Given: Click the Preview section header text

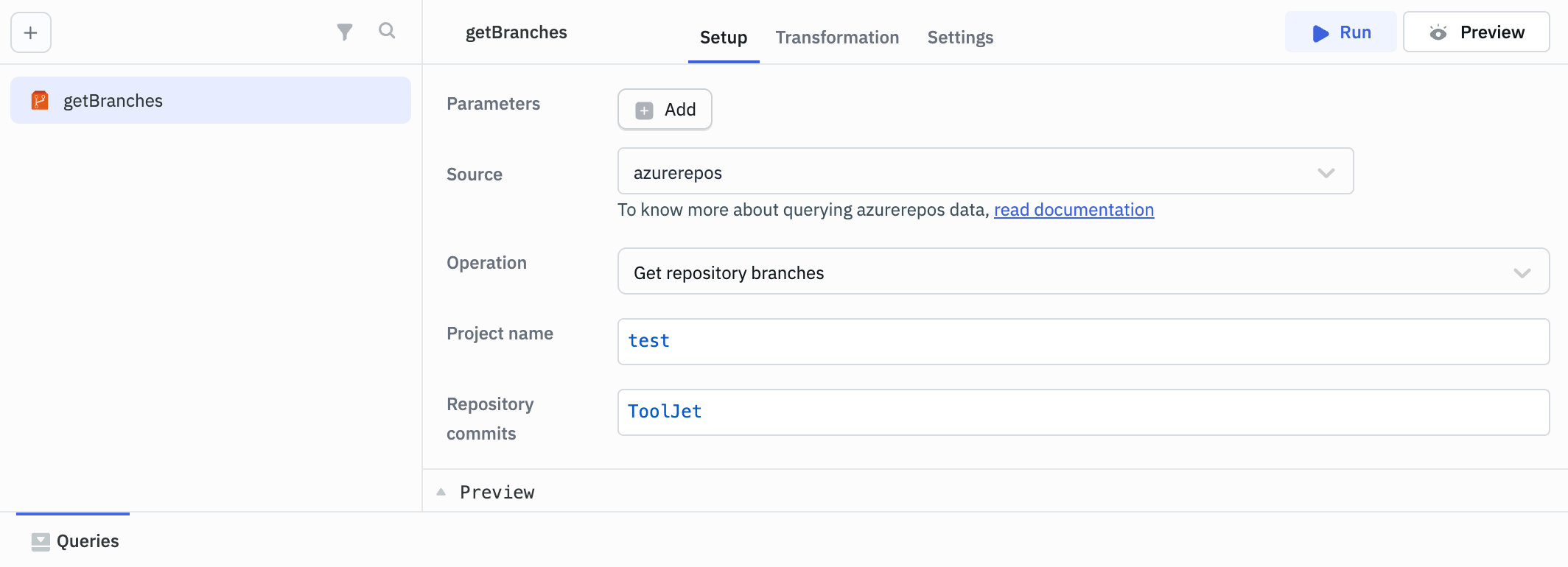Looking at the screenshot, I should [x=497, y=492].
